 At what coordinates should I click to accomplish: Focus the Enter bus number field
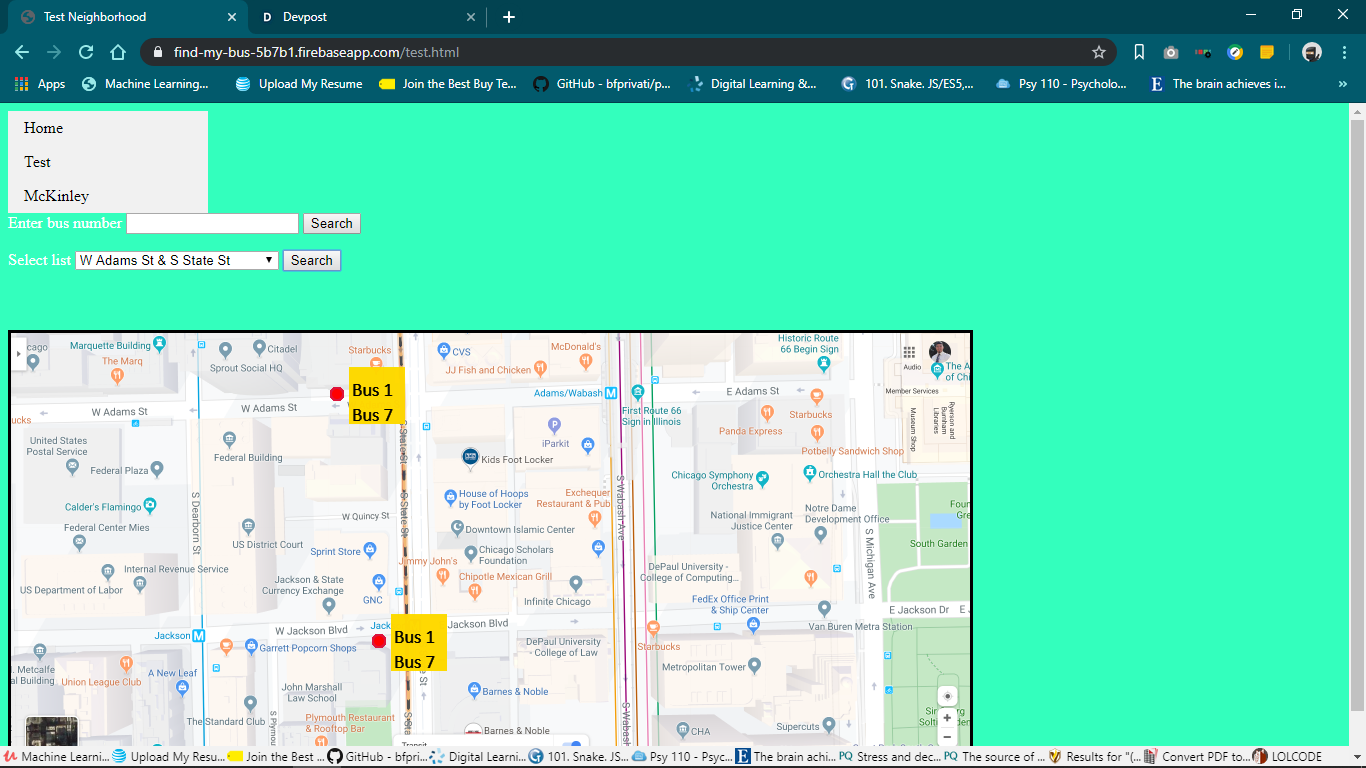pos(212,223)
